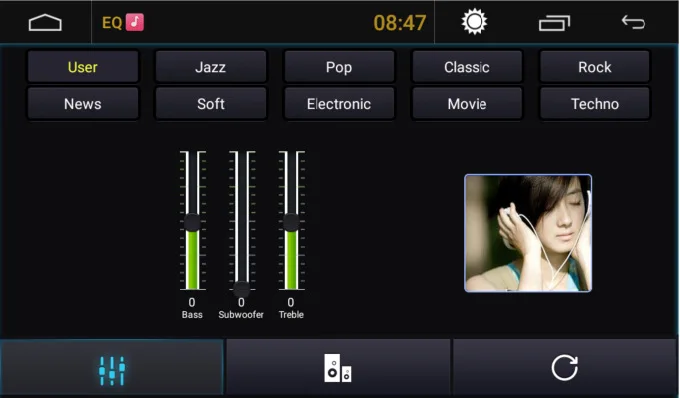Viewport: 680px width, 398px height.
Task: Click the Bass slider knob
Action: pyautogui.click(x=192, y=222)
